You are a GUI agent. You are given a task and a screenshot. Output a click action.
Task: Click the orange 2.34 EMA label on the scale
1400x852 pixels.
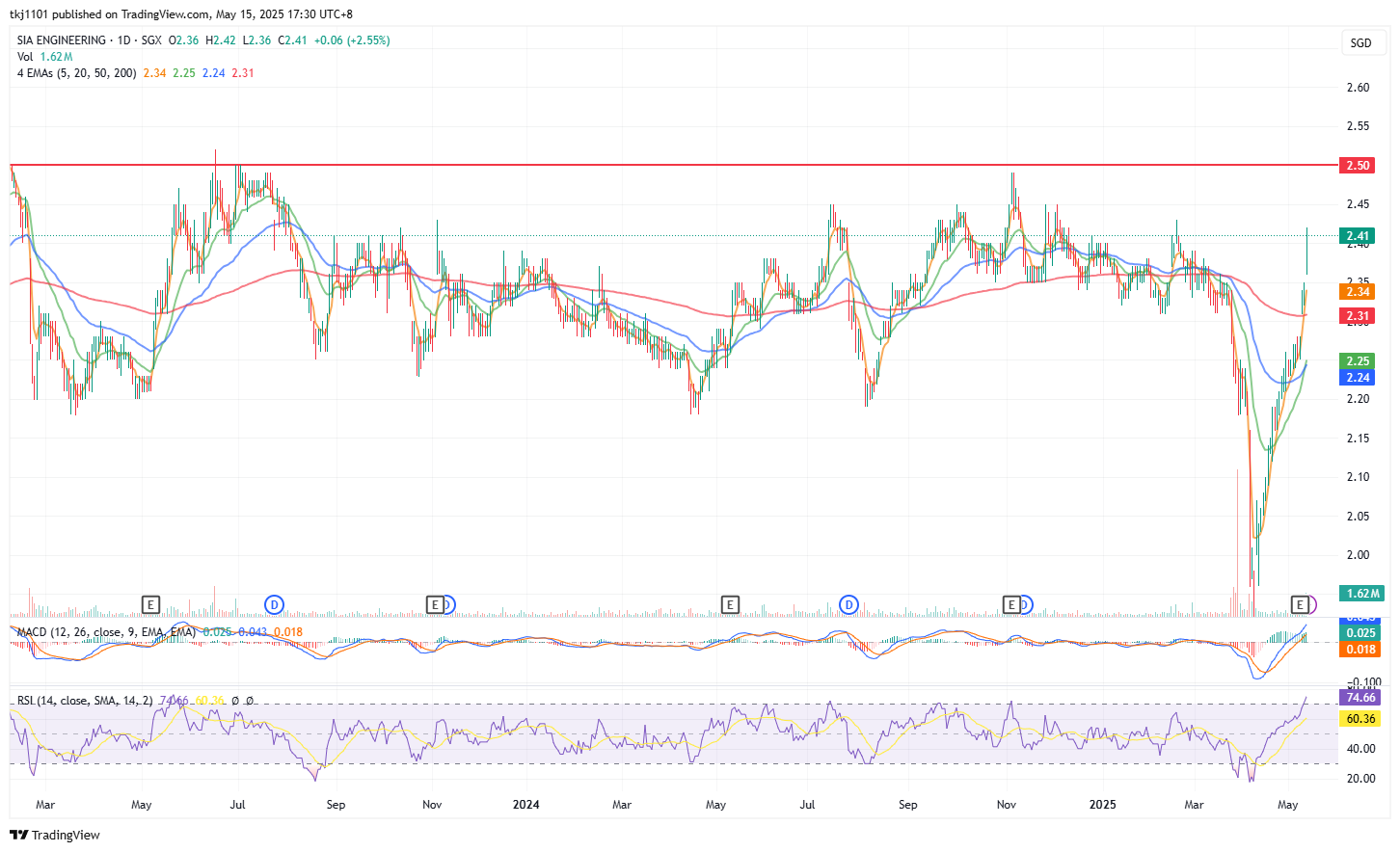coord(1358,291)
